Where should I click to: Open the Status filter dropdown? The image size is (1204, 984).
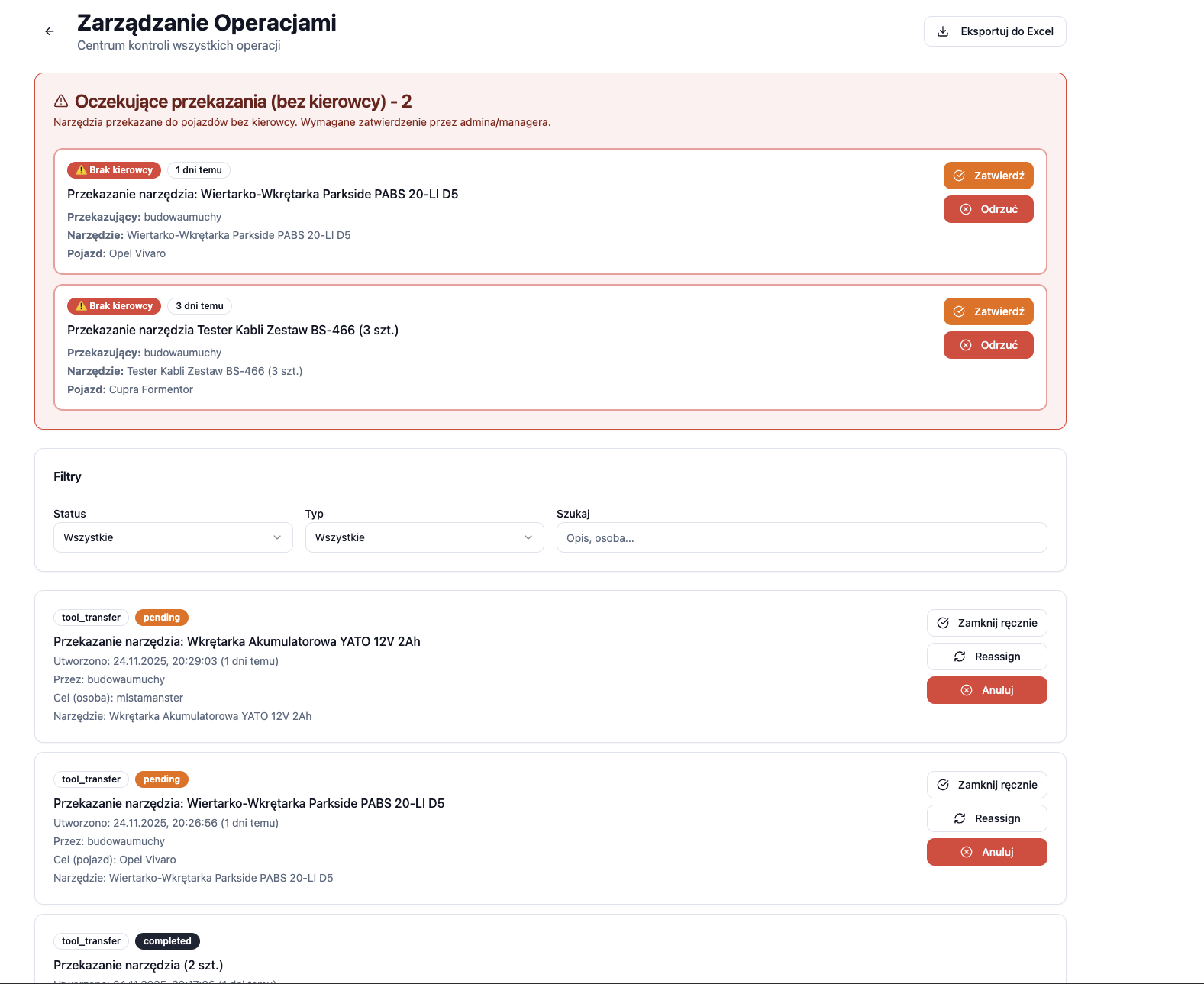coord(173,537)
